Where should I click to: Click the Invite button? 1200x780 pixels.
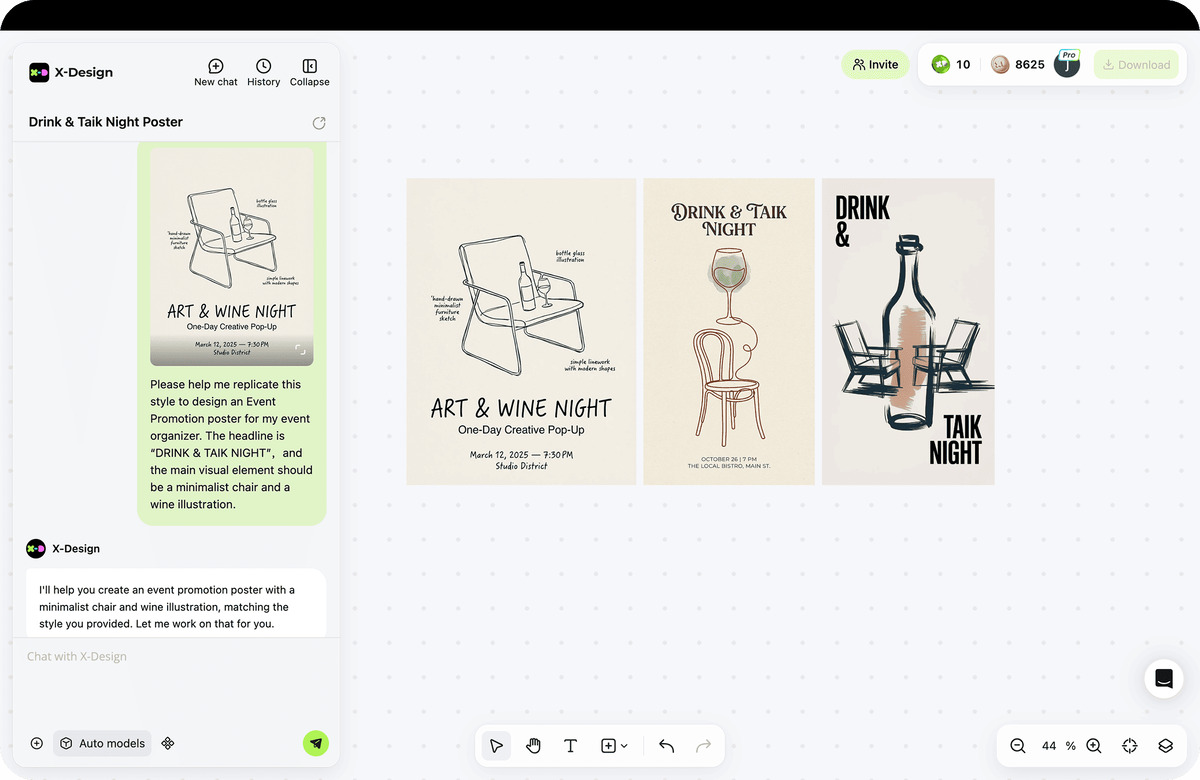(875, 65)
